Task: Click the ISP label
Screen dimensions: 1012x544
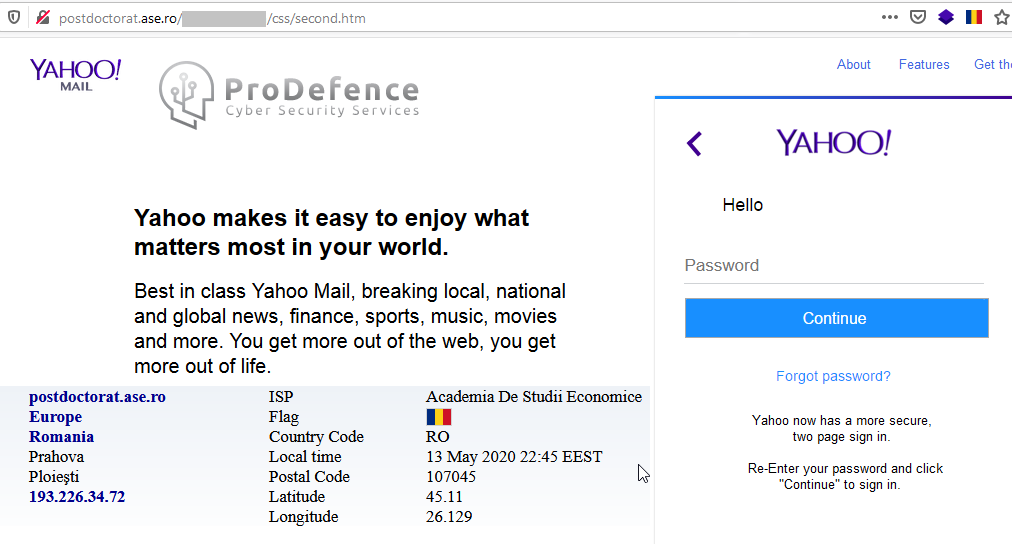Action: click(281, 397)
